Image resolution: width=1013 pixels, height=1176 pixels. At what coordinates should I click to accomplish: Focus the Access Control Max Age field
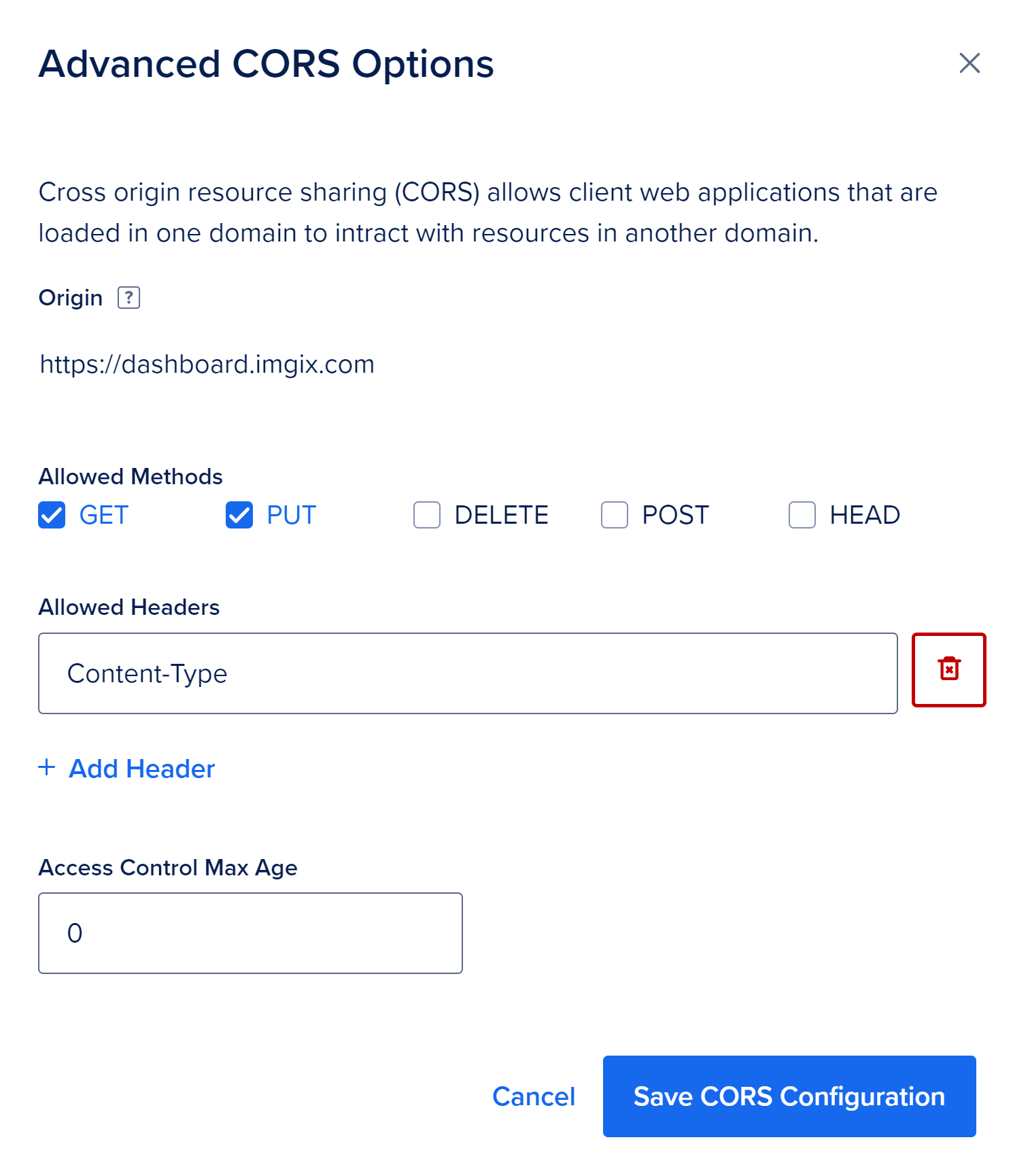tap(250, 933)
